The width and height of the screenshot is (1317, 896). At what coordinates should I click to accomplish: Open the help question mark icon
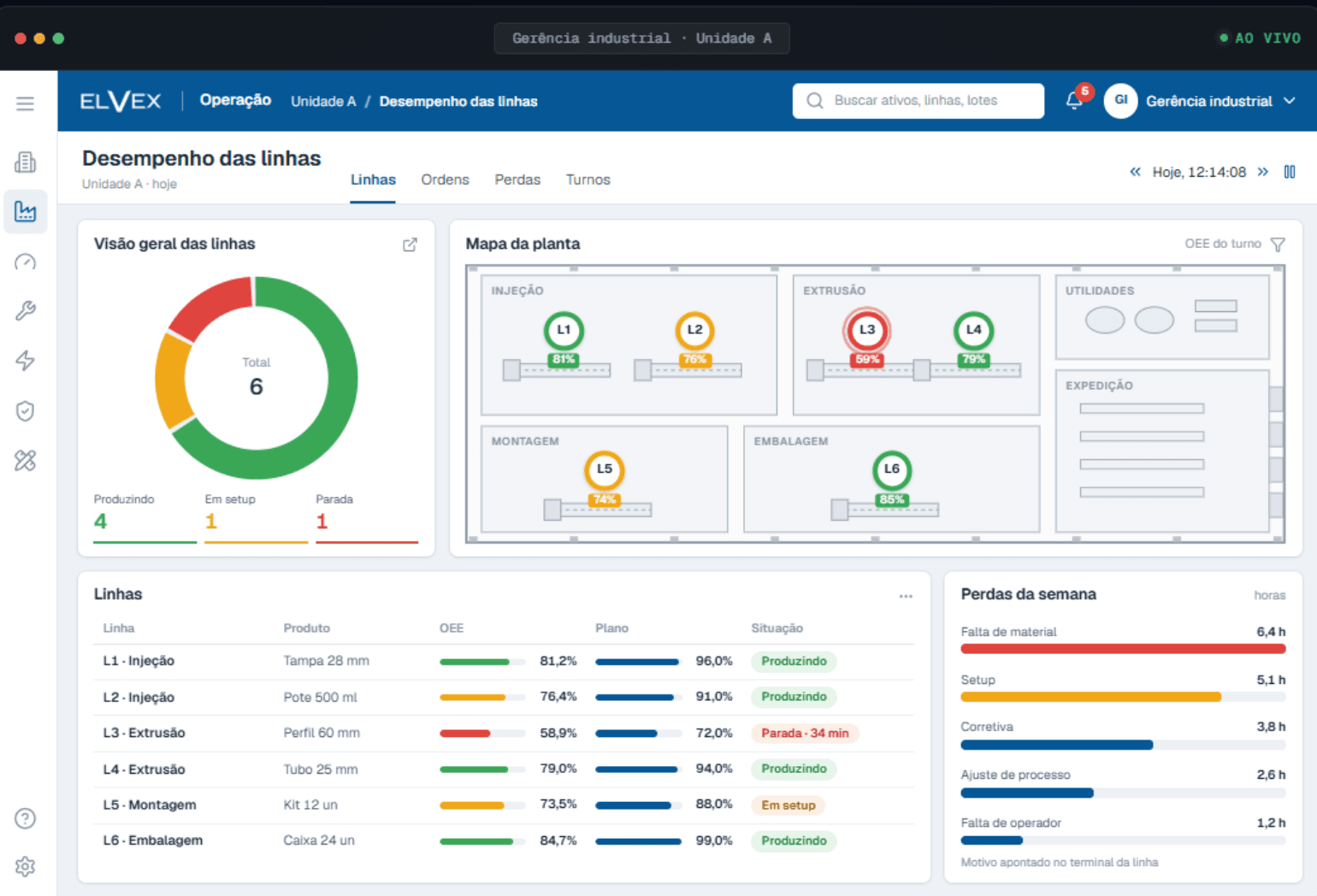point(25,818)
